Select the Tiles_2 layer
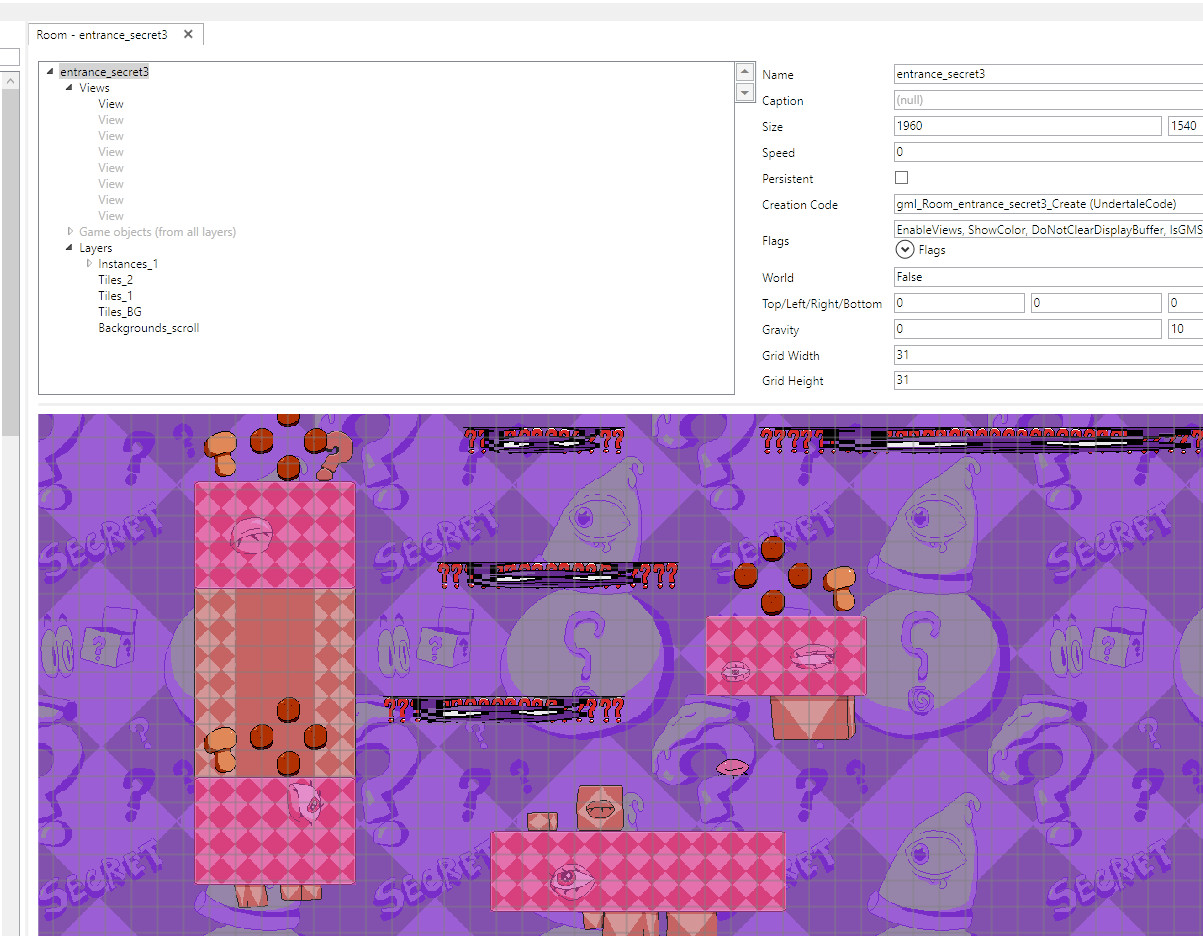1203x936 pixels. (113, 279)
